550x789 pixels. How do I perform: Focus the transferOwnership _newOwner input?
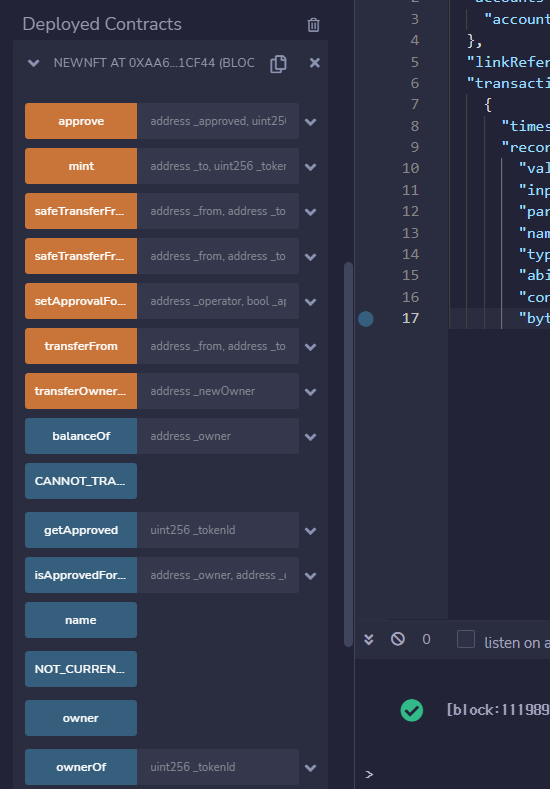click(x=218, y=391)
